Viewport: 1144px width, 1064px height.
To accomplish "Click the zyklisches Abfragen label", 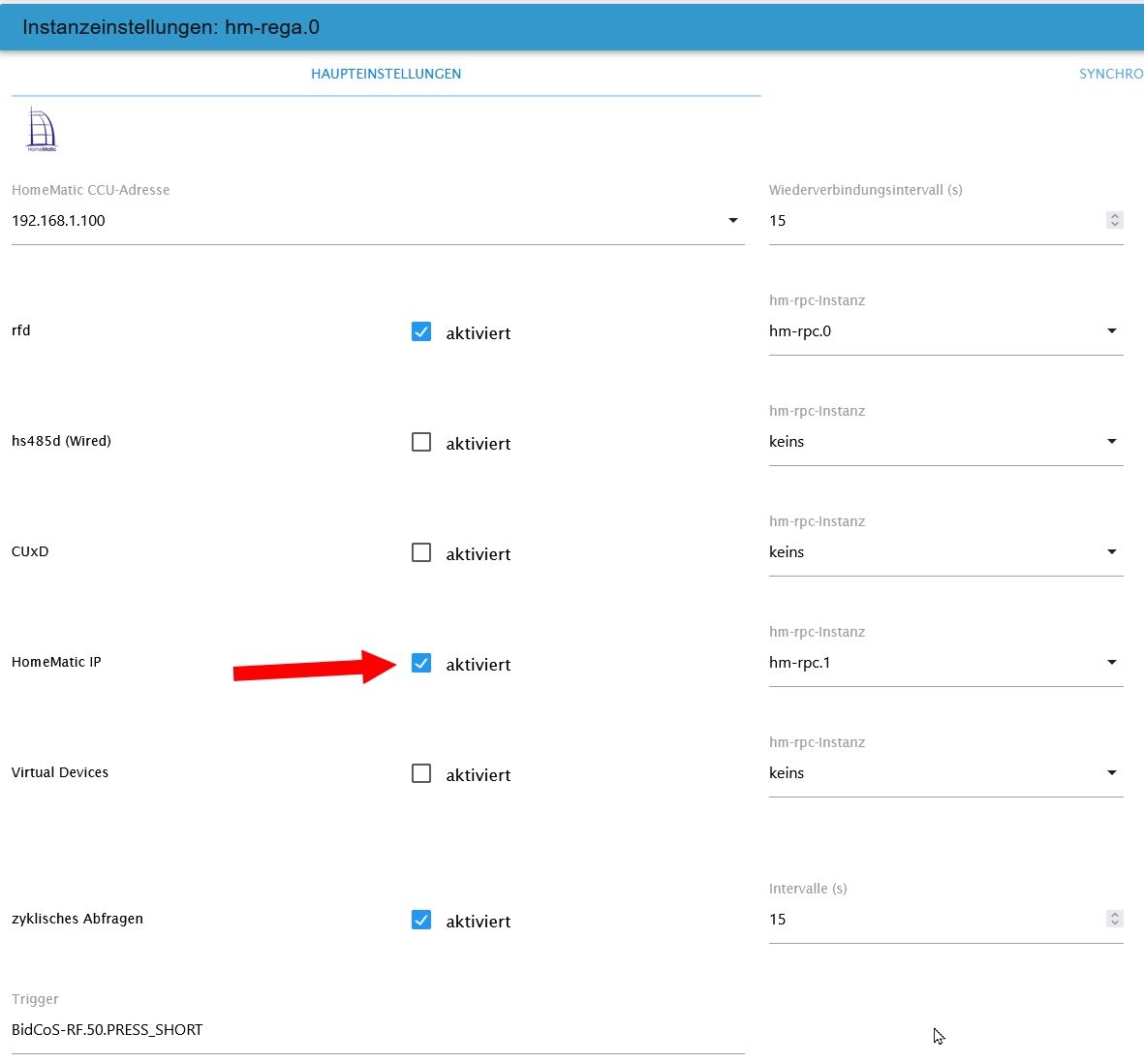I will (x=77, y=919).
